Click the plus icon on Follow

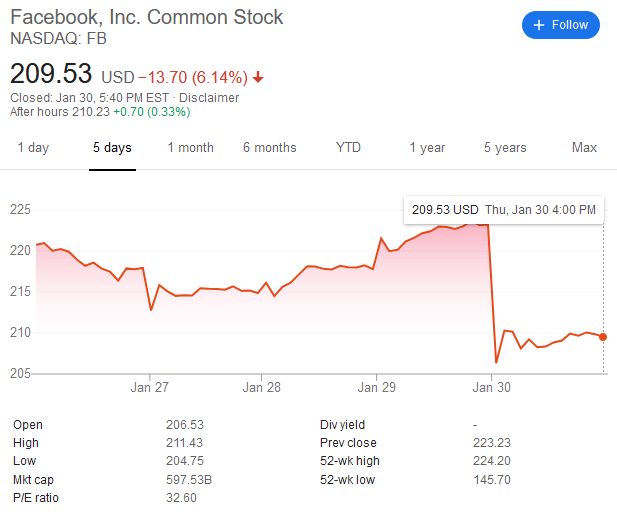pyautogui.click(x=539, y=25)
